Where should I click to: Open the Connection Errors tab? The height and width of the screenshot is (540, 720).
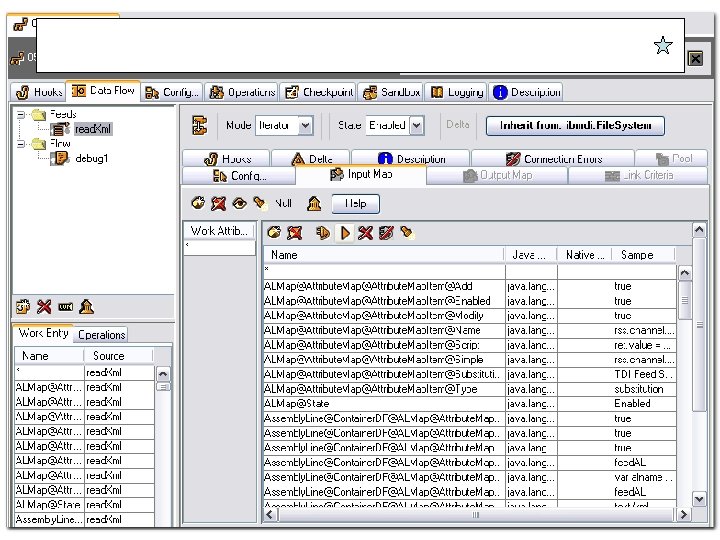pos(553,159)
